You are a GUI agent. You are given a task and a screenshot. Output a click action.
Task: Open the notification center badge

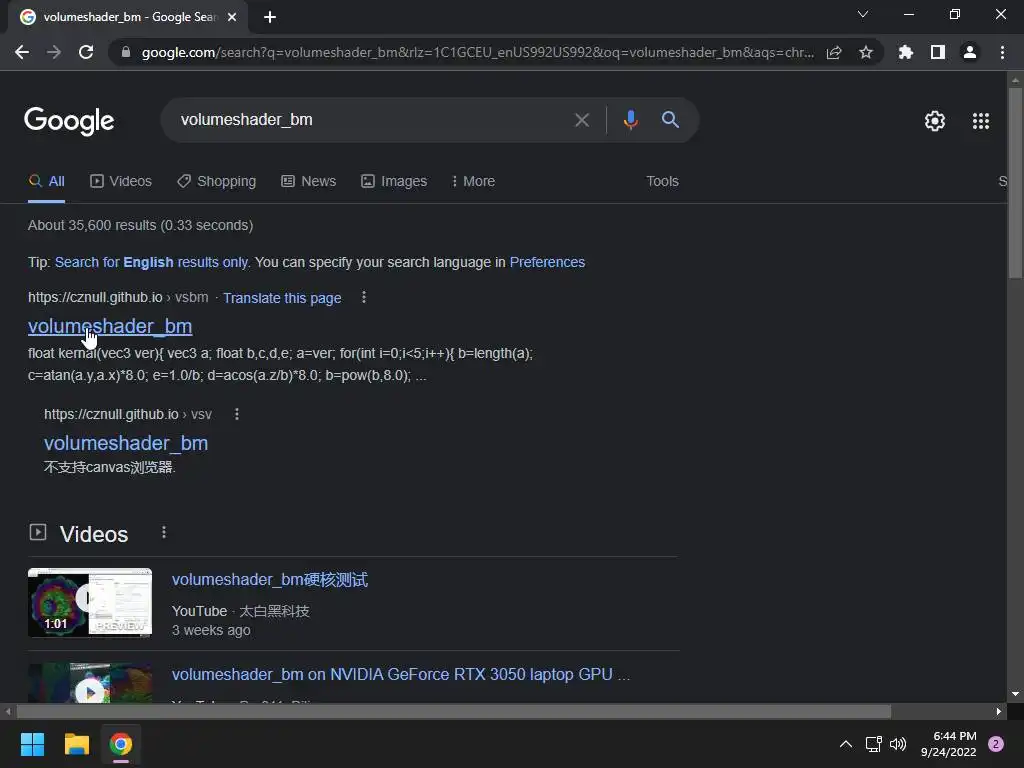coord(996,744)
